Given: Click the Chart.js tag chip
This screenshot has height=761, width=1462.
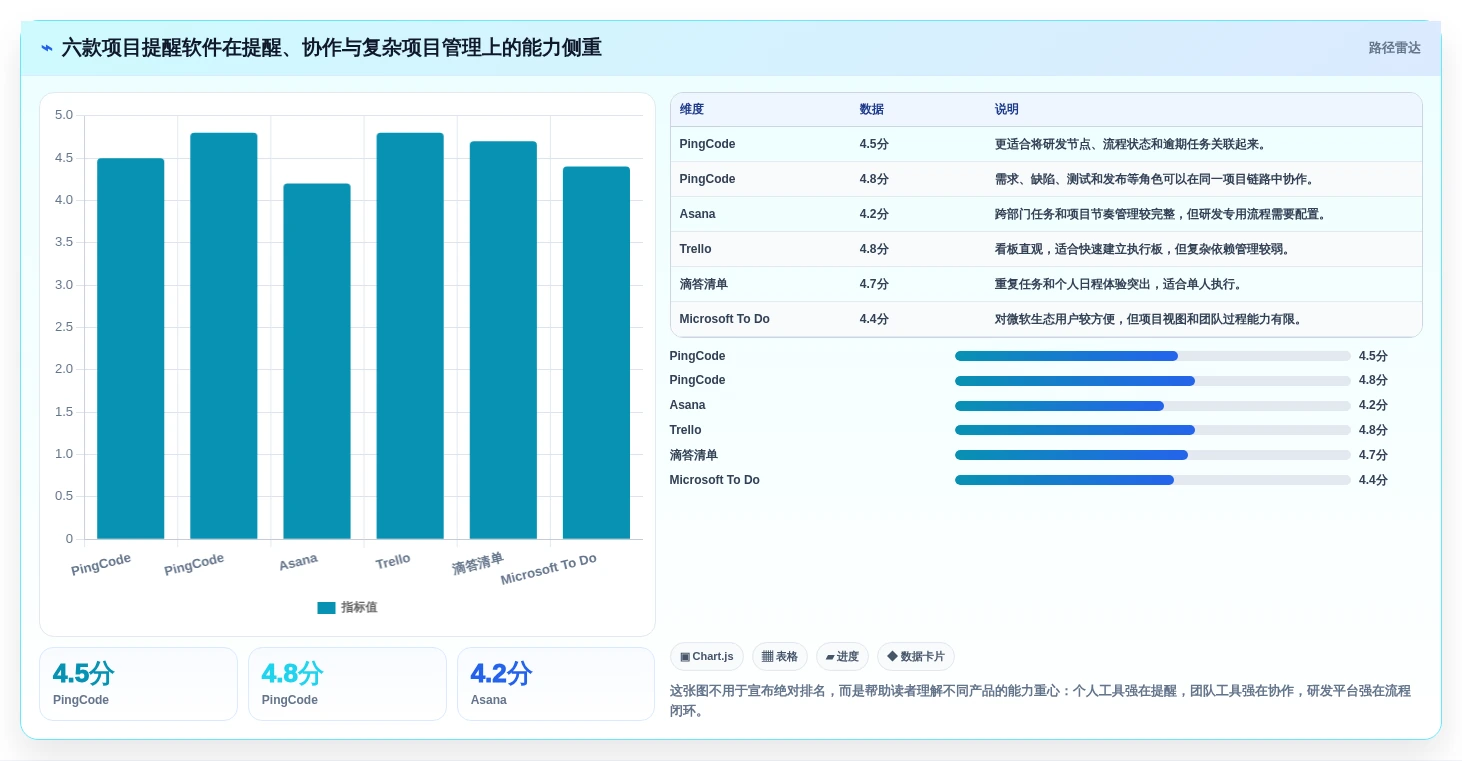Looking at the screenshot, I should coord(707,657).
